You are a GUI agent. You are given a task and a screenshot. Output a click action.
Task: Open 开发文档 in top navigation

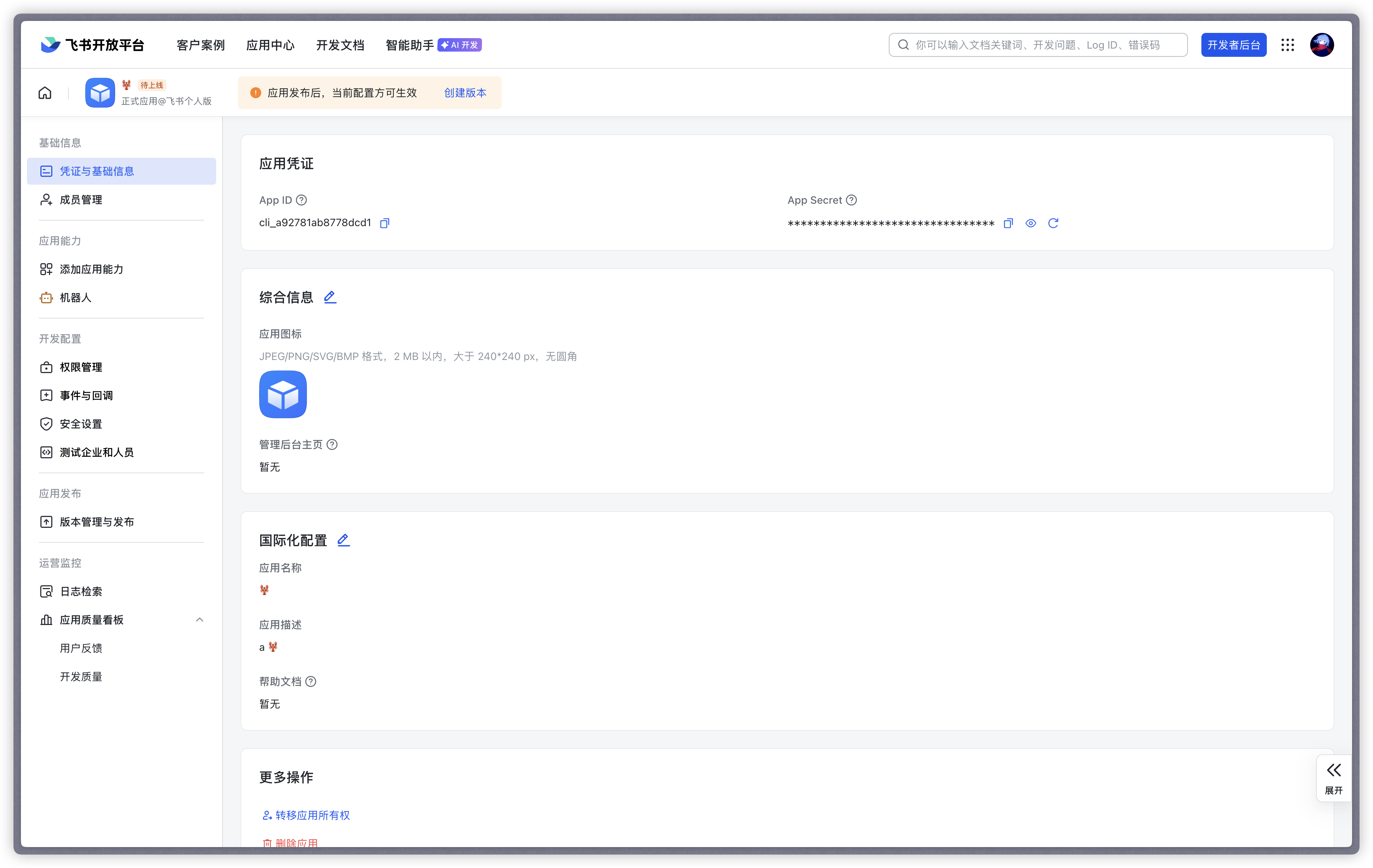click(x=340, y=45)
